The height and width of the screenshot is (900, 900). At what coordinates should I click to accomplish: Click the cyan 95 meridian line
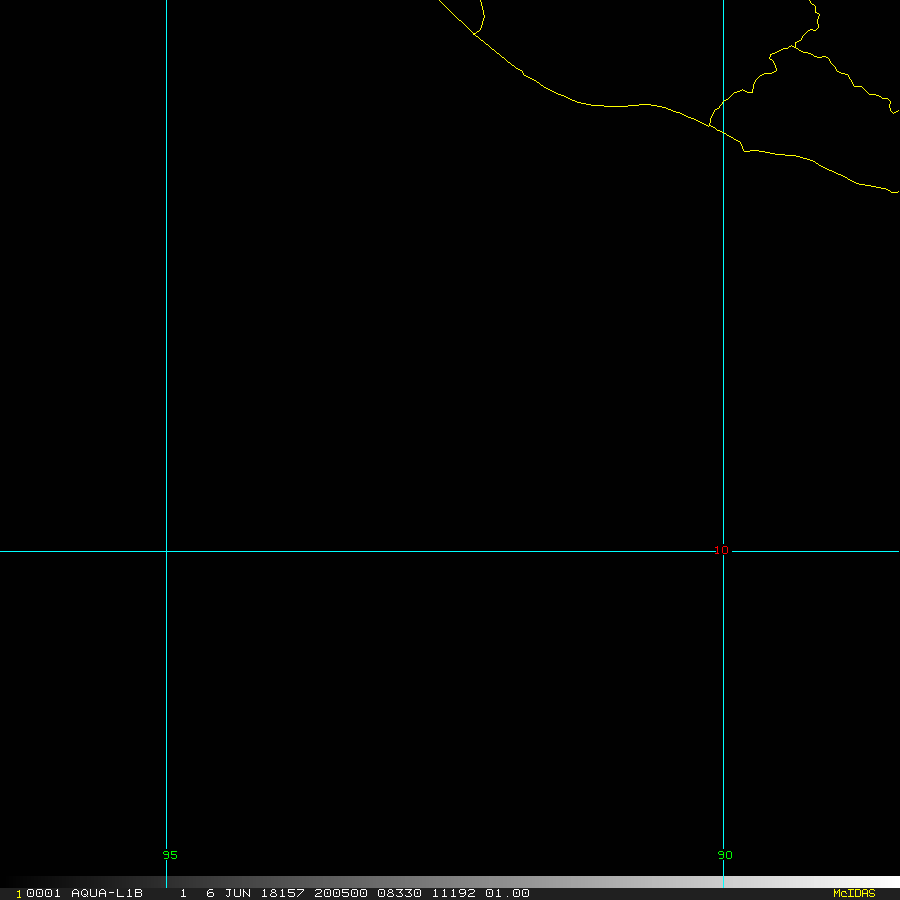[166, 300]
